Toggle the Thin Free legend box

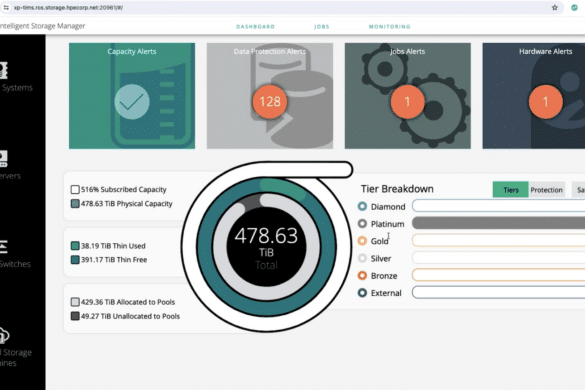[x=75, y=260]
